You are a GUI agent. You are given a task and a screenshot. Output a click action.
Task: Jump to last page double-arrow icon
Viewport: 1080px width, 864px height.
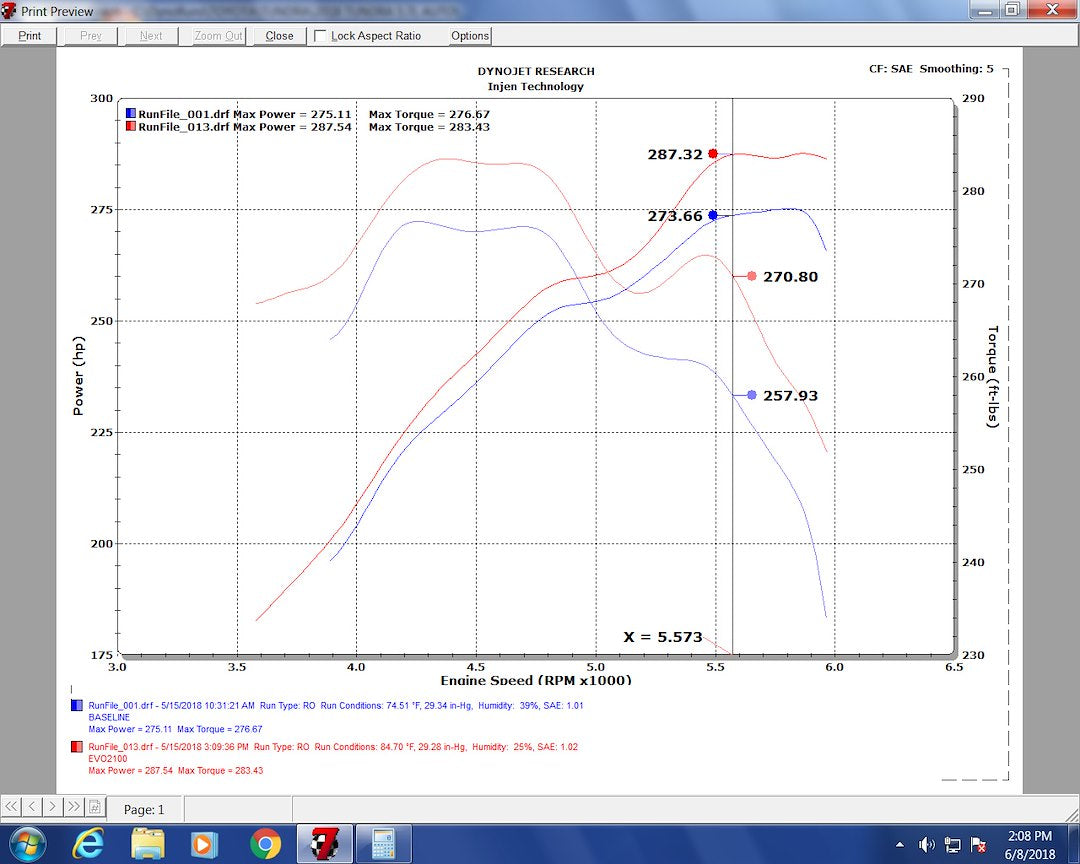[x=74, y=806]
